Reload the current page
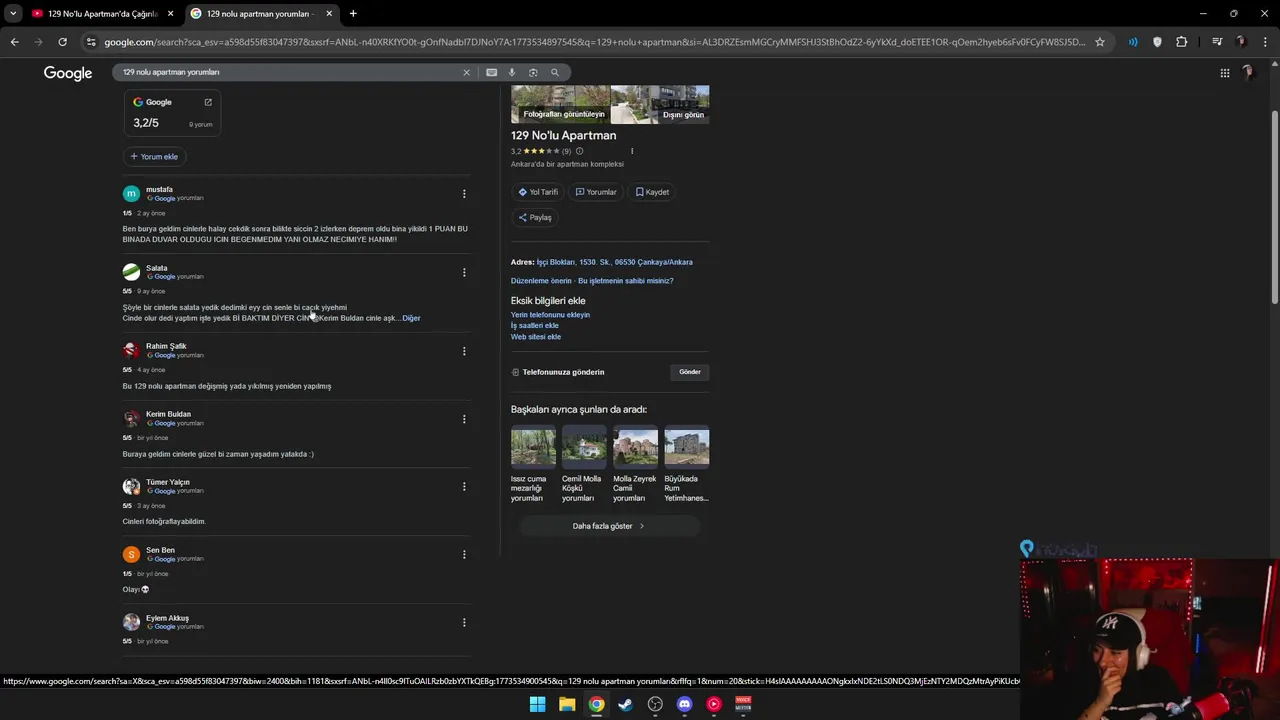 point(62,42)
